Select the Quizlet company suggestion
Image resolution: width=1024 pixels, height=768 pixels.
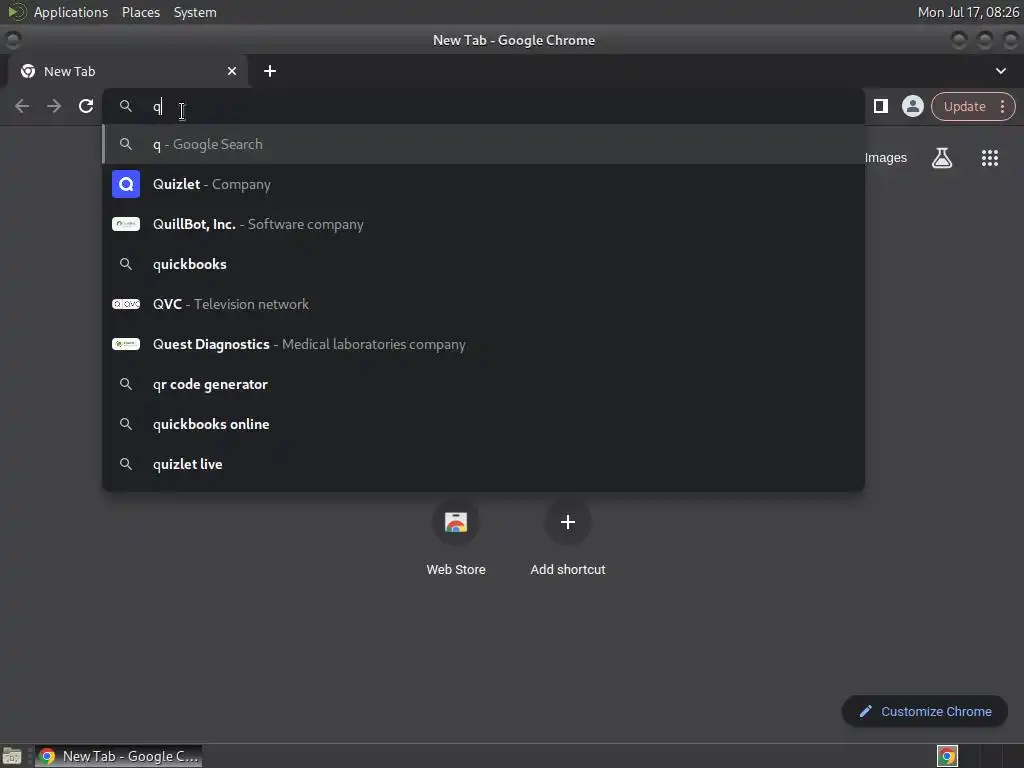coord(483,184)
